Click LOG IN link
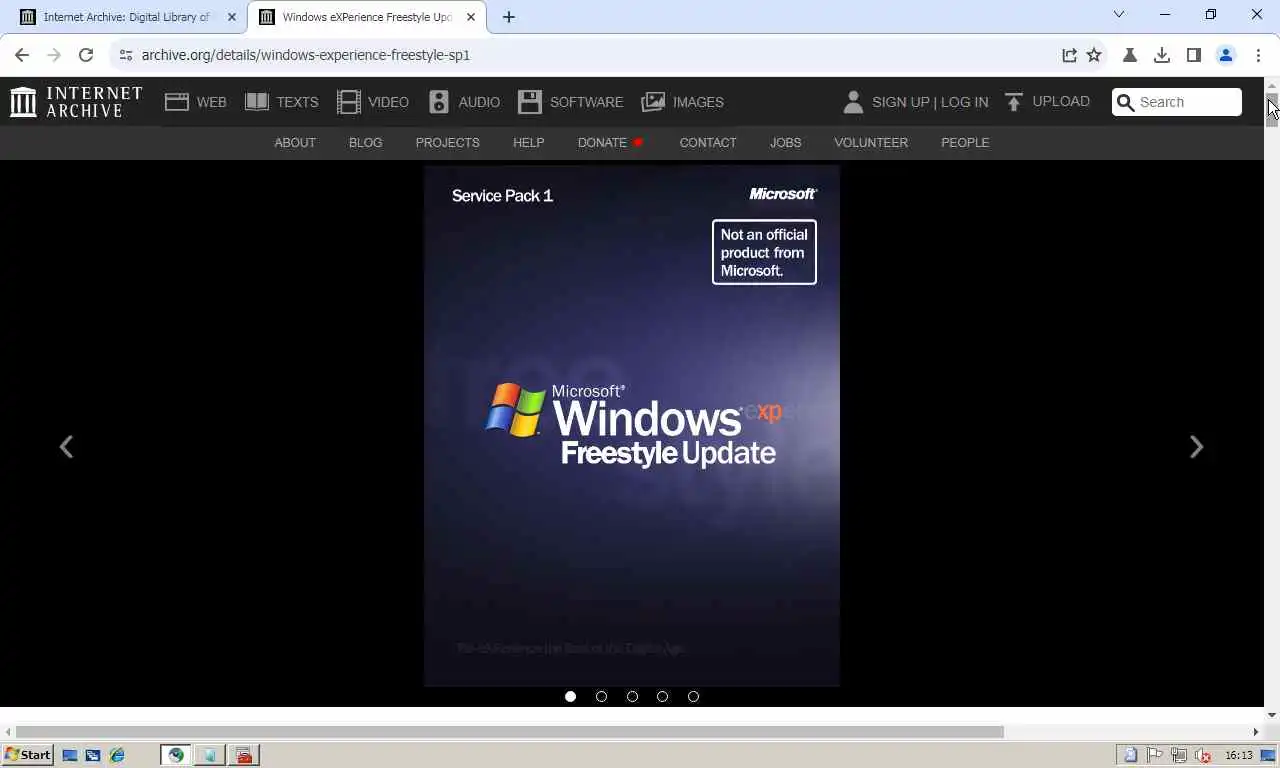 pos(964,102)
